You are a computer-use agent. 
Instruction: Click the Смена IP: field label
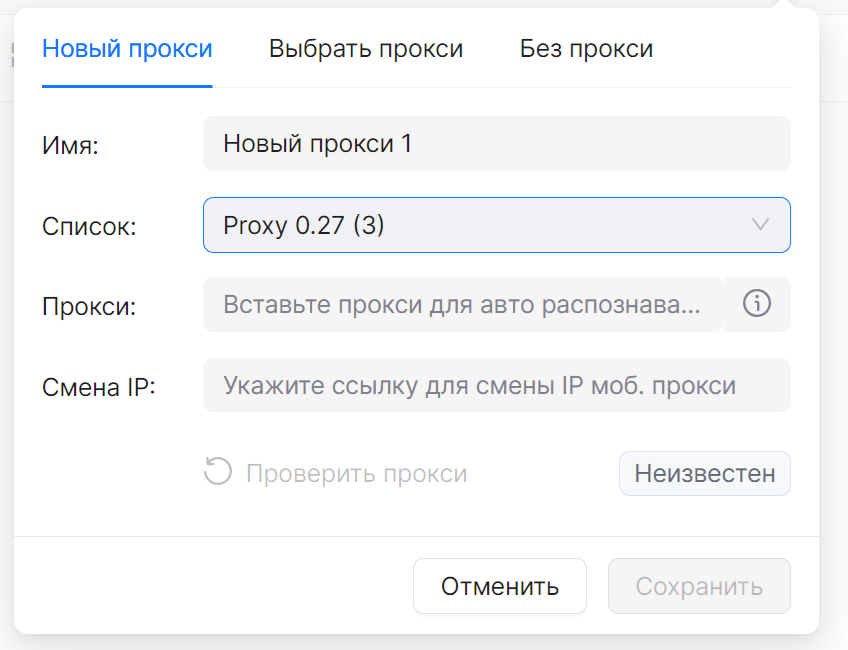coord(99,386)
